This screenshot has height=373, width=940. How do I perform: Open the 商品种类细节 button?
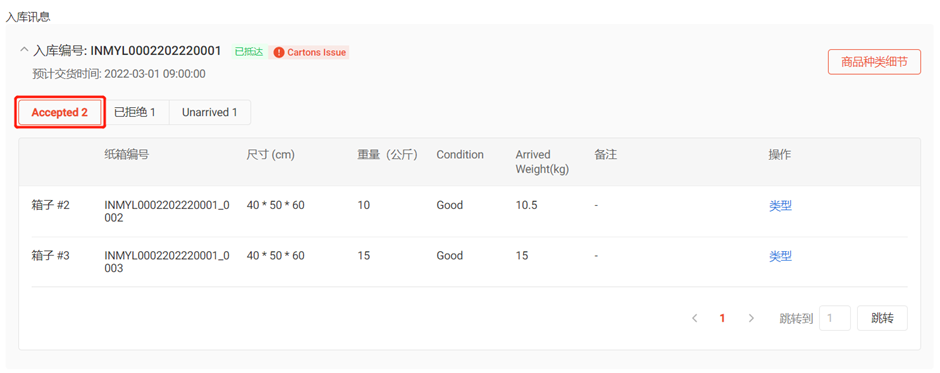tap(873, 62)
